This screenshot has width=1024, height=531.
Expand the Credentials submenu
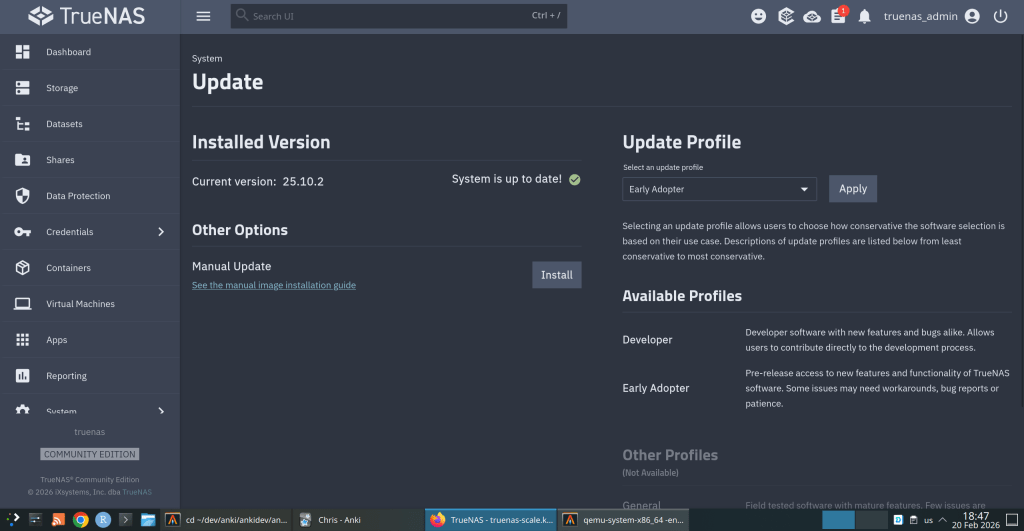click(161, 232)
